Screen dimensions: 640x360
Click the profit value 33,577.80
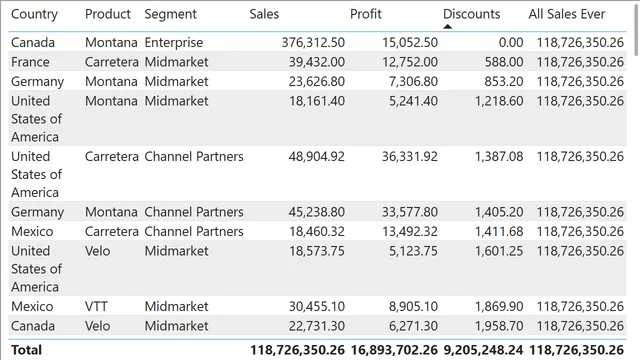tap(410, 212)
